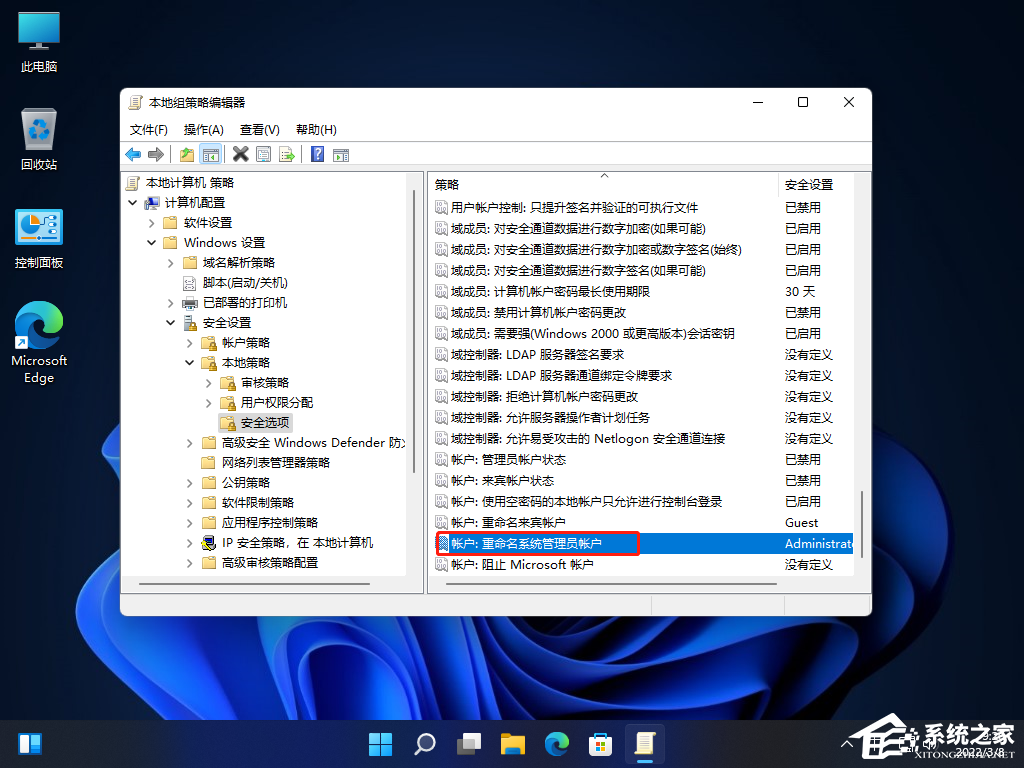Image resolution: width=1024 pixels, height=768 pixels.
Task: Click the blue Help question mark icon
Action: pyautogui.click(x=317, y=154)
